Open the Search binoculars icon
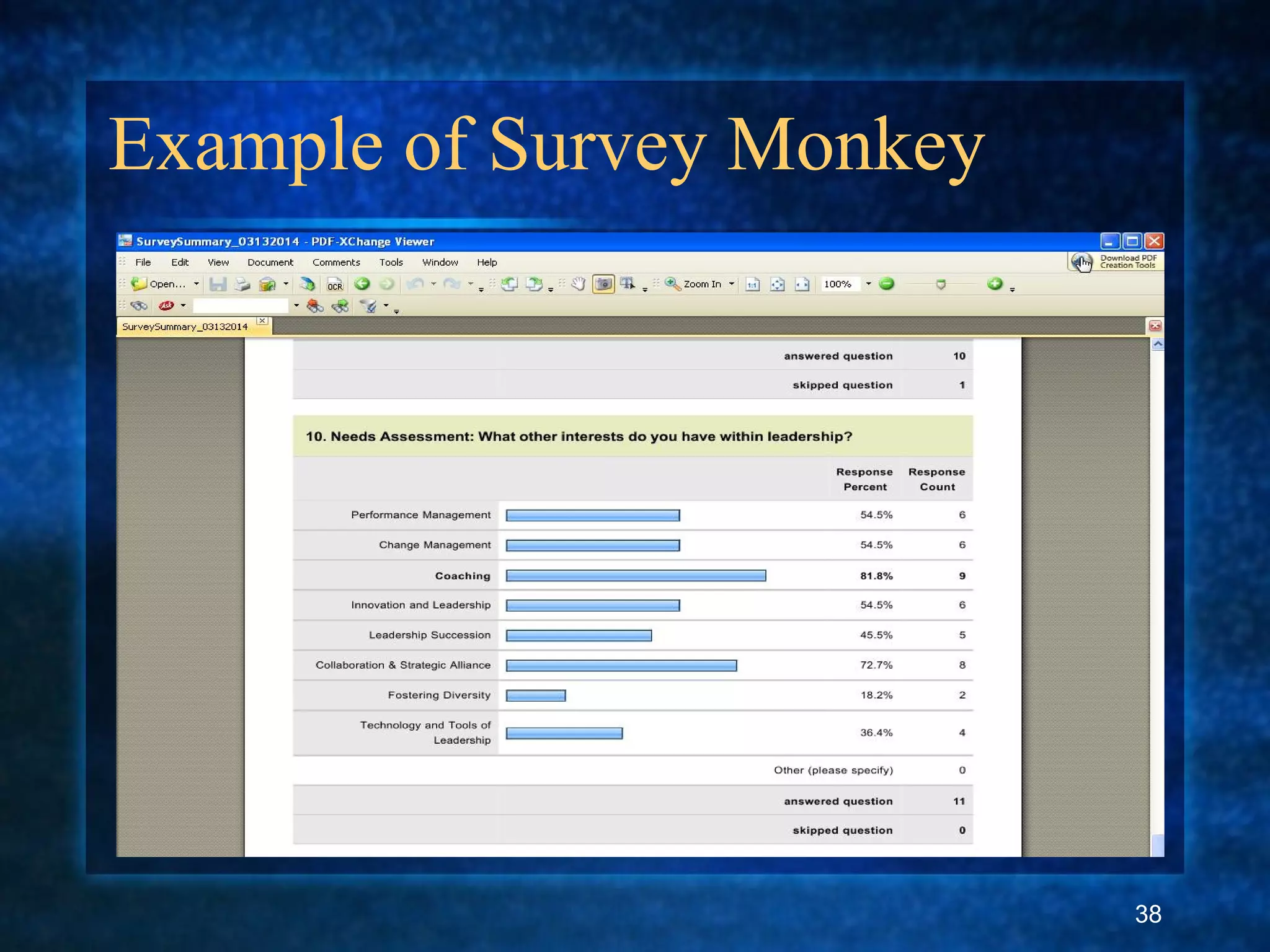Screen dimensions: 1270x952 (139, 306)
